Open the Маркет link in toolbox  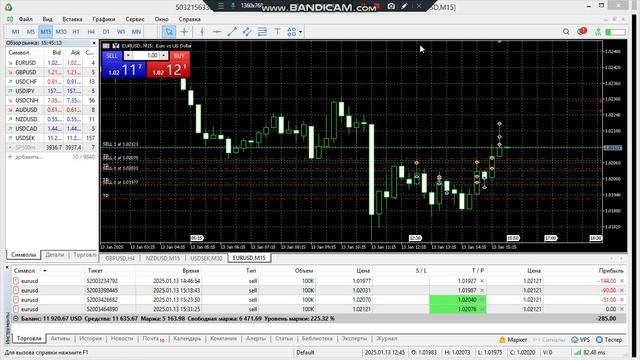513,340
